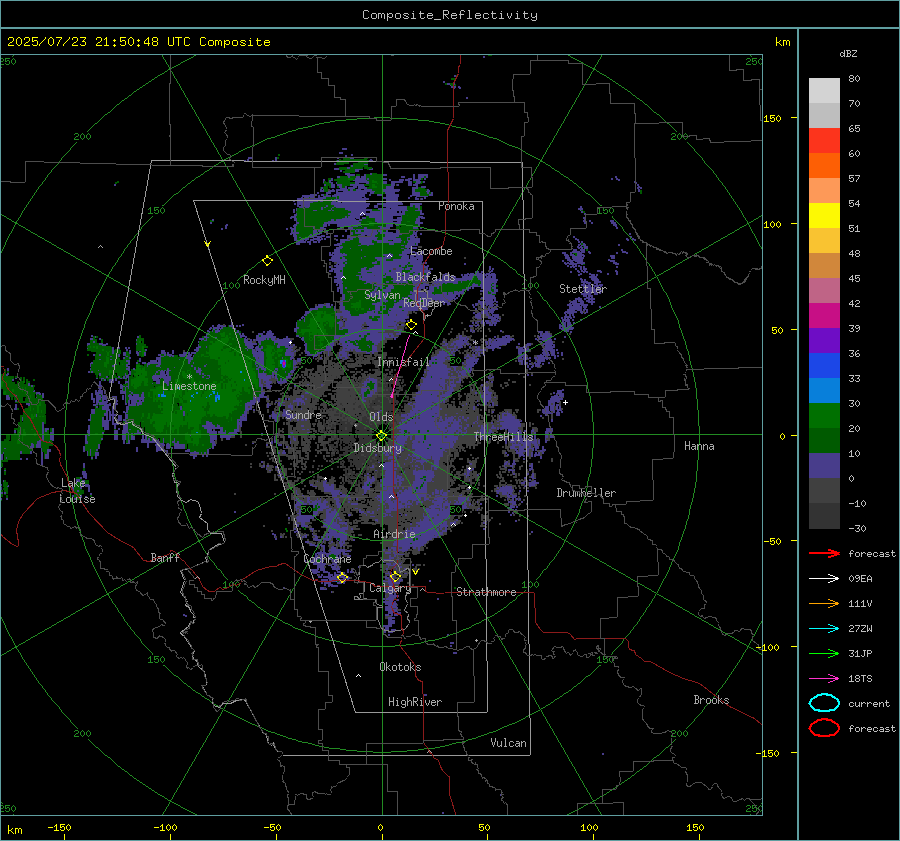This screenshot has height=841, width=900.
Task: Click the cyan 27ZW arrow legend icon
Action: point(824,629)
